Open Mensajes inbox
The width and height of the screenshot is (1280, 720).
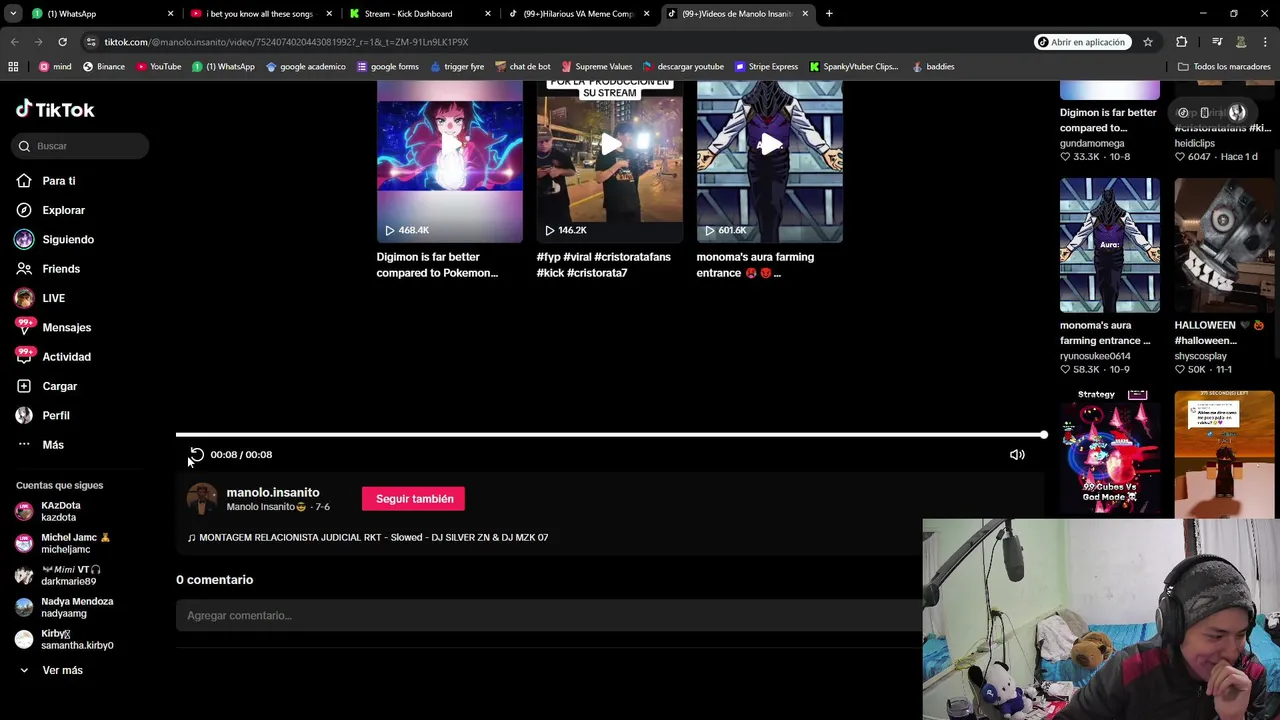(x=53, y=327)
